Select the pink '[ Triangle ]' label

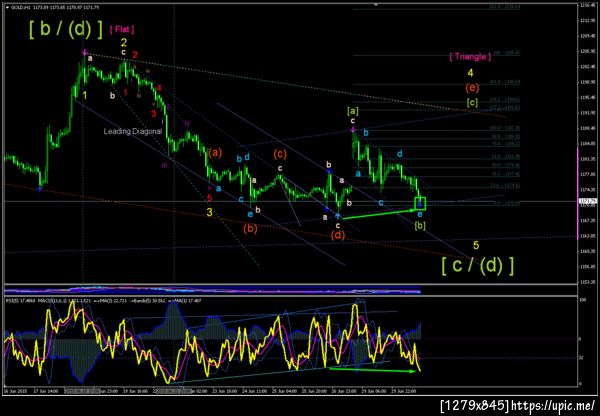pos(470,57)
